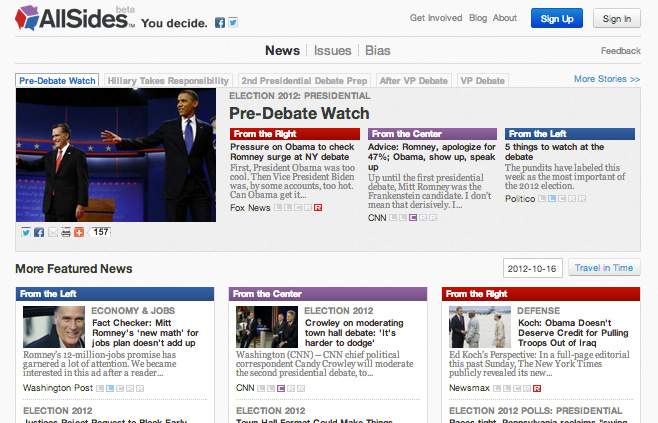Click the Politico source name
Viewport: 658px width, 423px height.
(x=520, y=199)
